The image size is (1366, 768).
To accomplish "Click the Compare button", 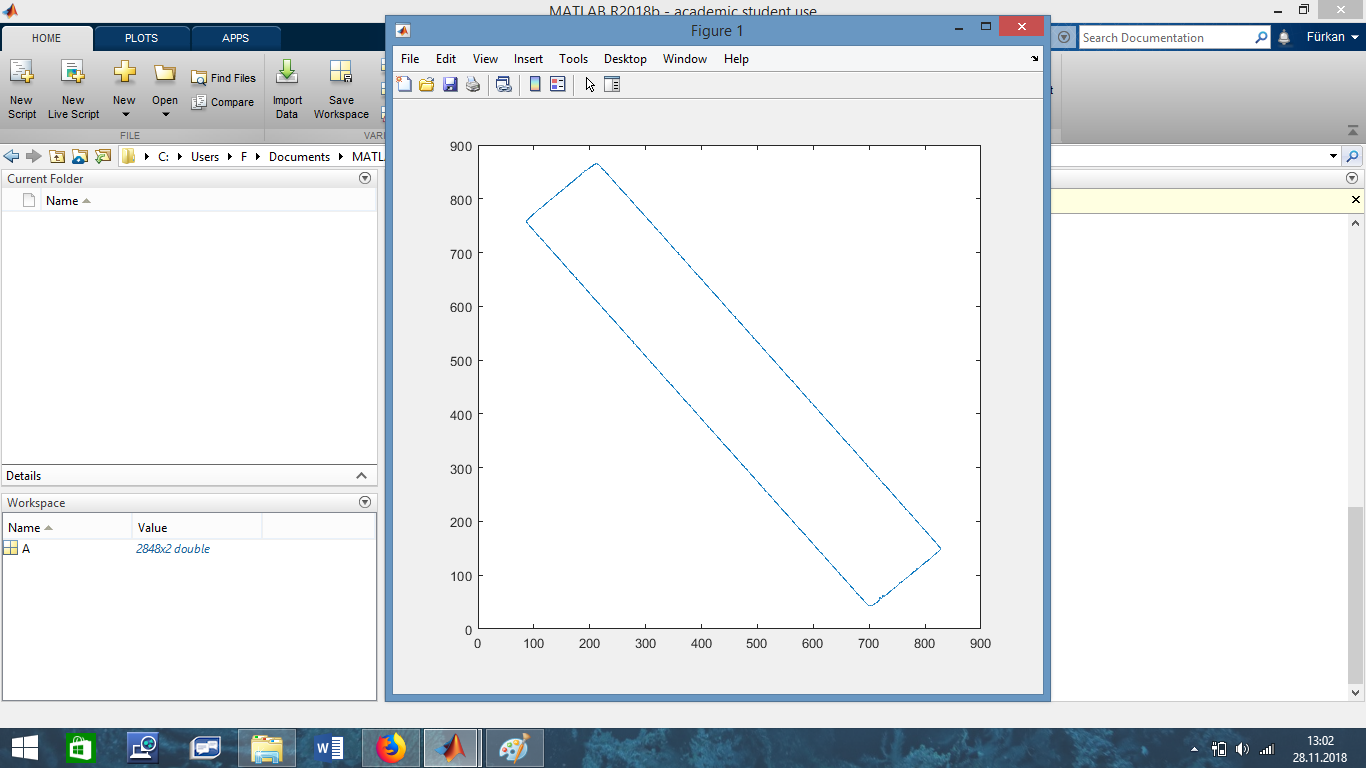I will pos(223,102).
